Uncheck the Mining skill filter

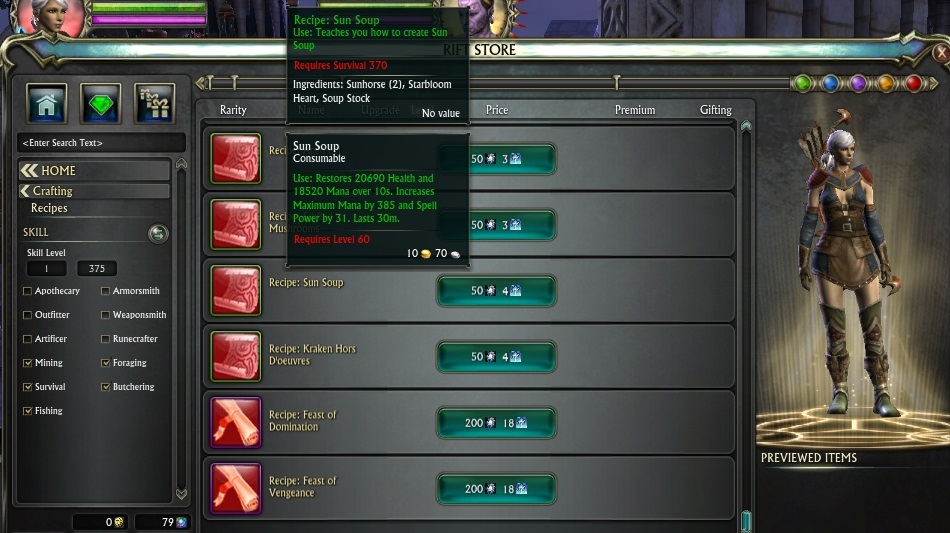pyautogui.click(x=27, y=363)
